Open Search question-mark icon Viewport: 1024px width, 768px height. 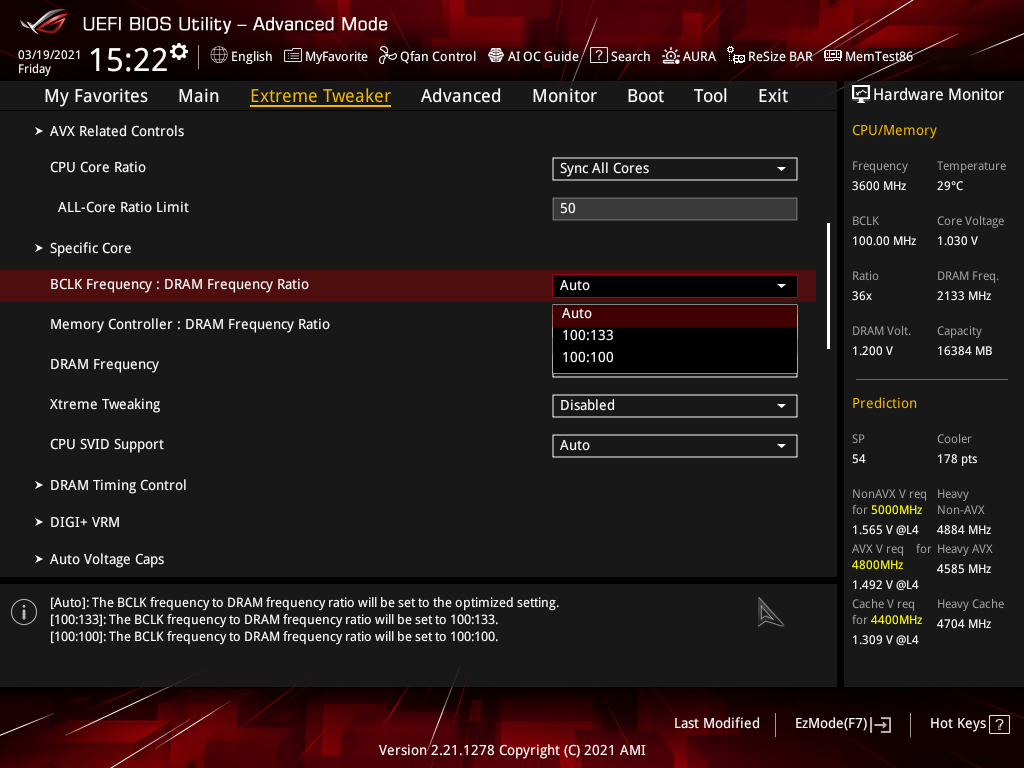coord(599,56)
